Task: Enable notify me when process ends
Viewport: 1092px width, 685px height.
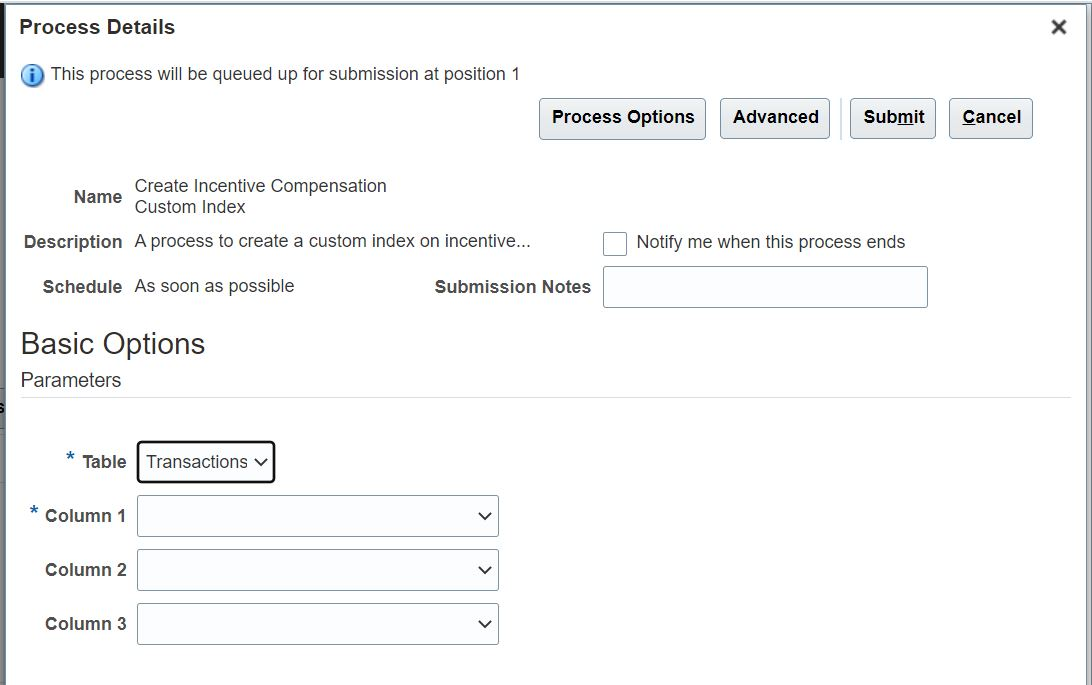Action: 615,243
